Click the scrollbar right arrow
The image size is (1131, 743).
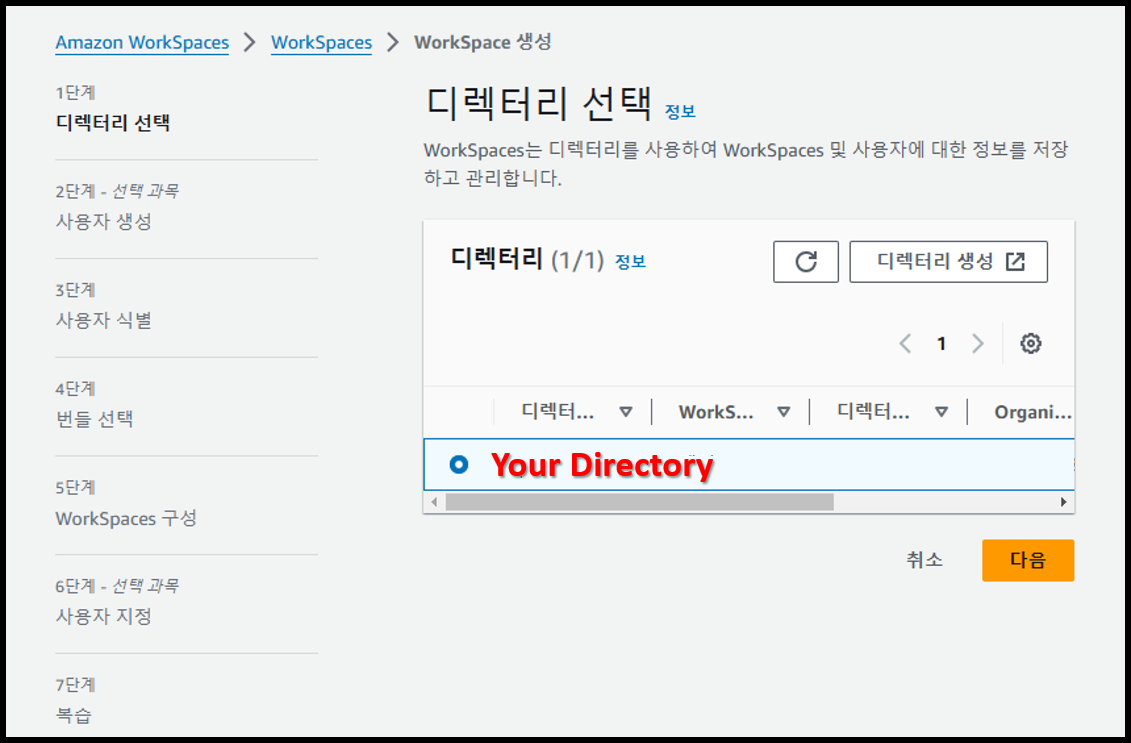(x=1063, y=501)
